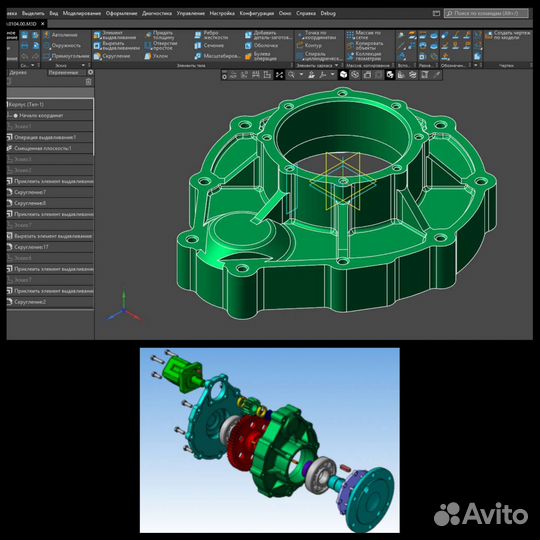Choose Вырезать выдавливанием cut tool
Viewport: 540px width, 540px height.
(116, 46)
